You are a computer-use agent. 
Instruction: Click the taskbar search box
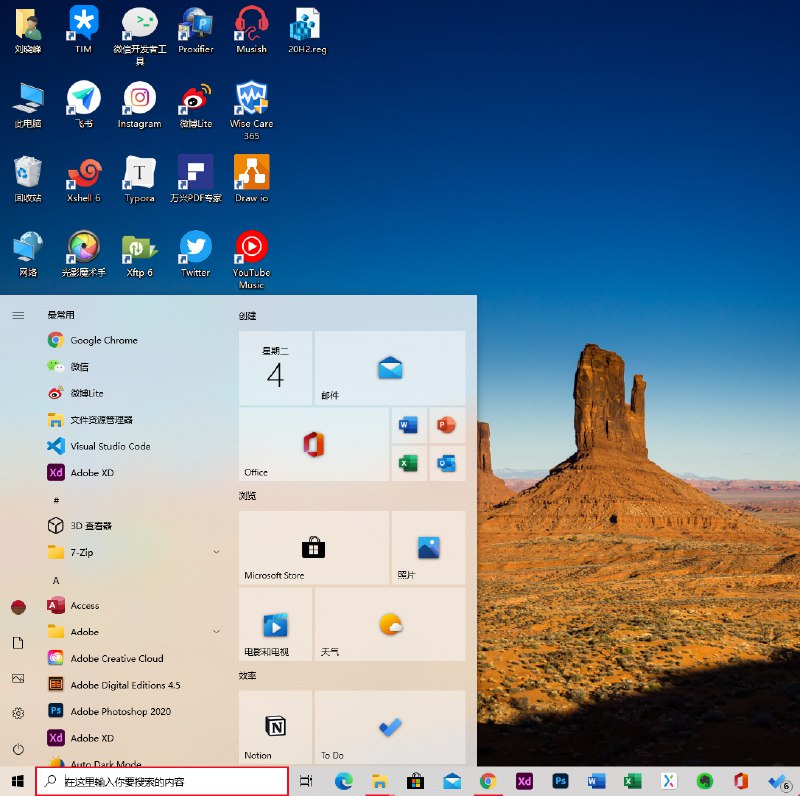coord(160,781)
